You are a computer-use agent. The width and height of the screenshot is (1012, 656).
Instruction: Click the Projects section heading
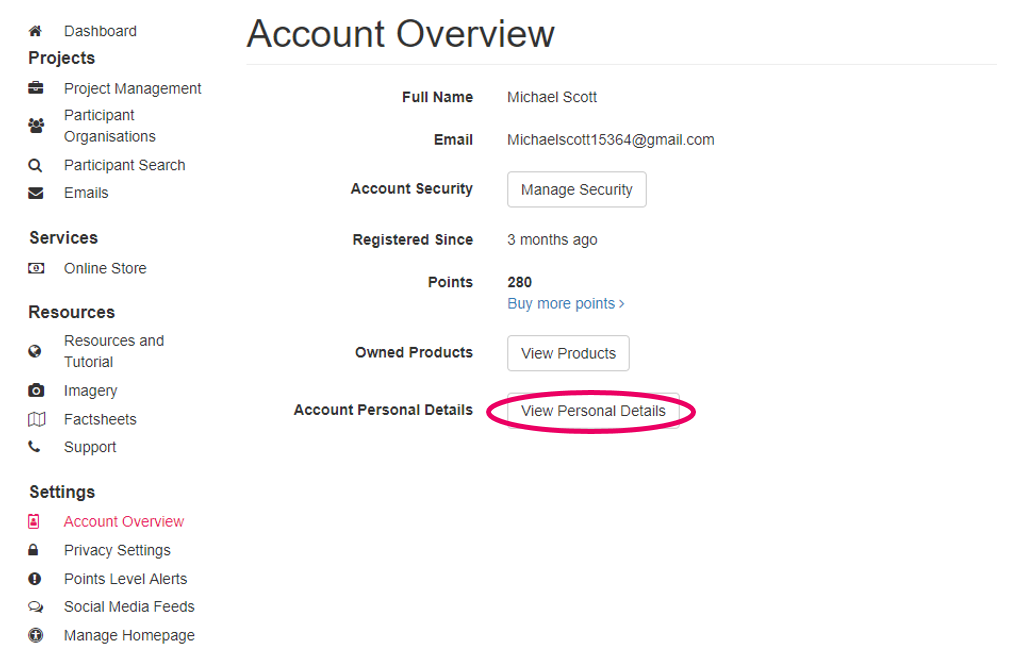click(x=61, y=58)
